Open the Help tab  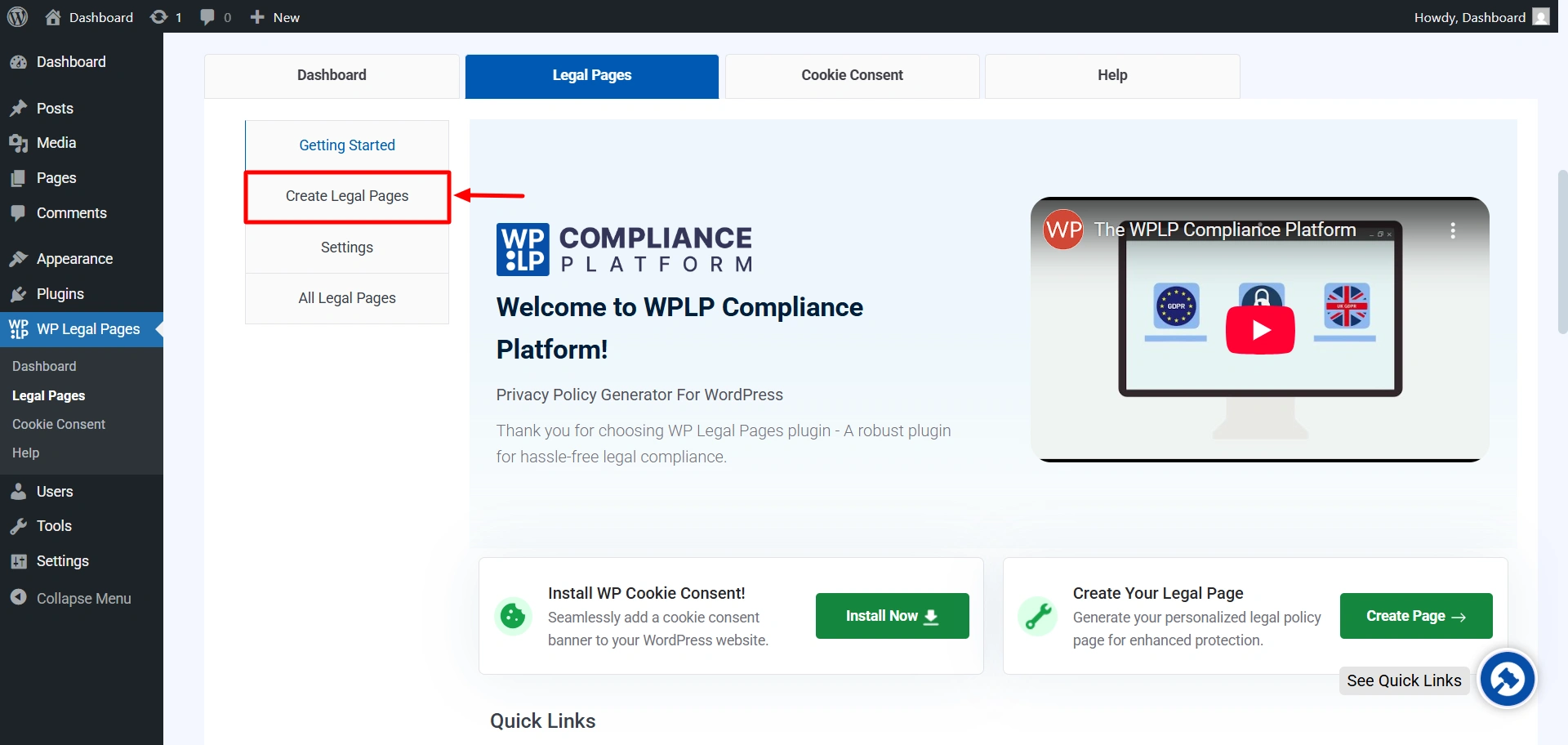coord(1111,75)
